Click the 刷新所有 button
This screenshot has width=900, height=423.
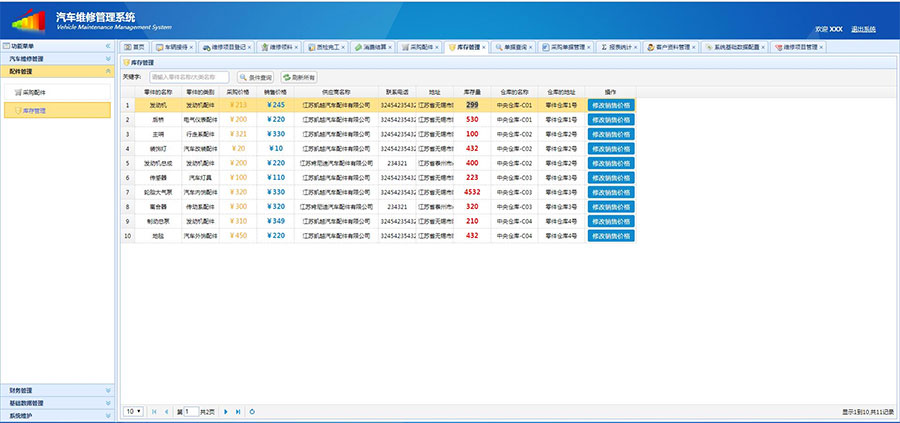299,77
